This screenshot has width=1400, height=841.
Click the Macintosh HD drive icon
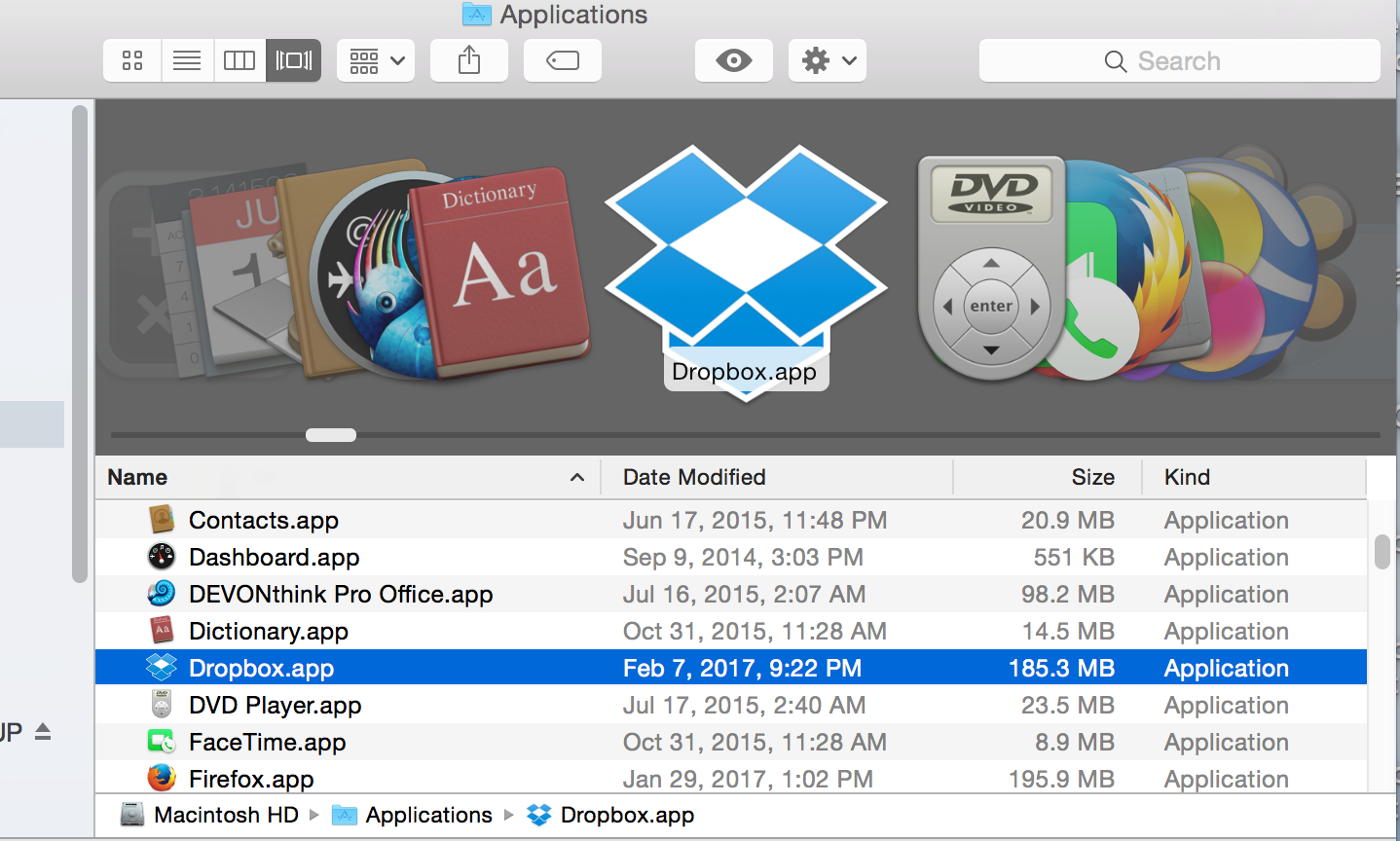click(132, 815)
